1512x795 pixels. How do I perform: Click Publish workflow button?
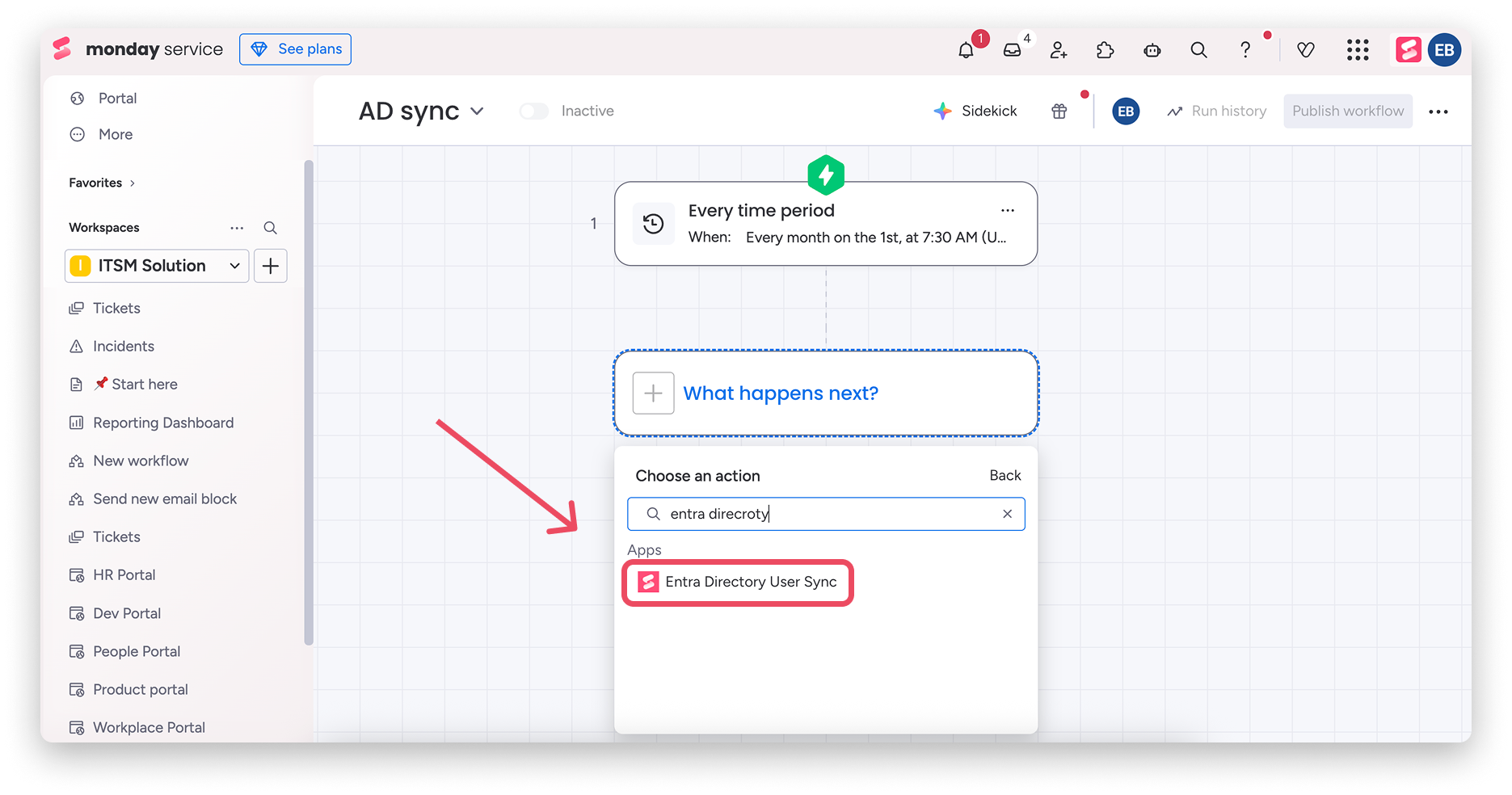[x=1348, y=111]
